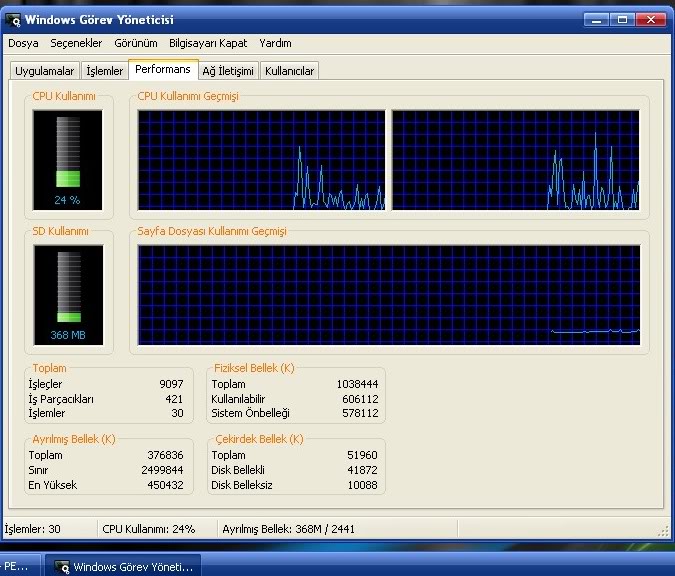Click the right CPU history graph
This screenshot has width=675, height=576.
click(x=516, y=160)
